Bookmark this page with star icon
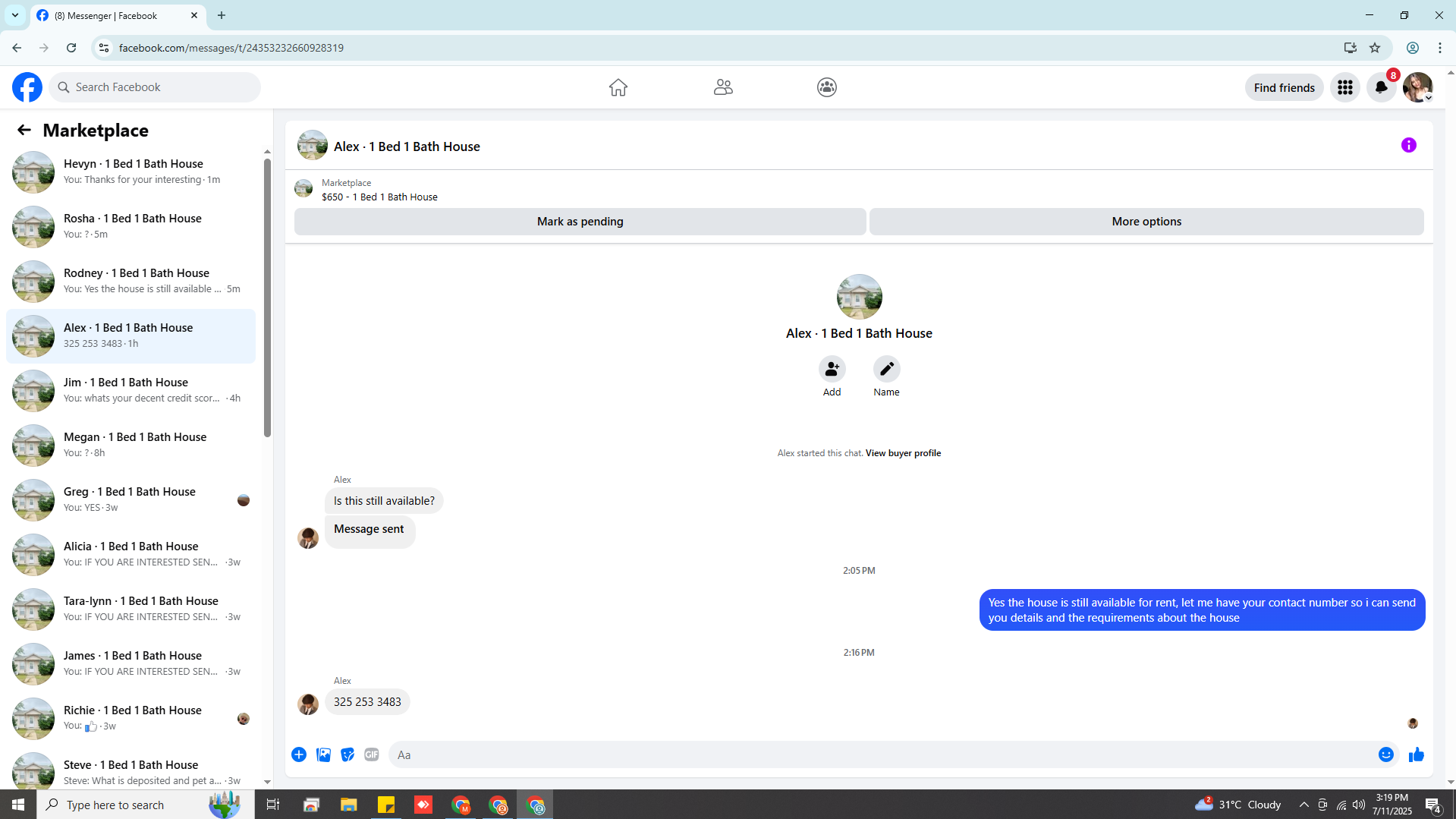The width and height of the screenshot is (1456, 819). click(1375, 48)
